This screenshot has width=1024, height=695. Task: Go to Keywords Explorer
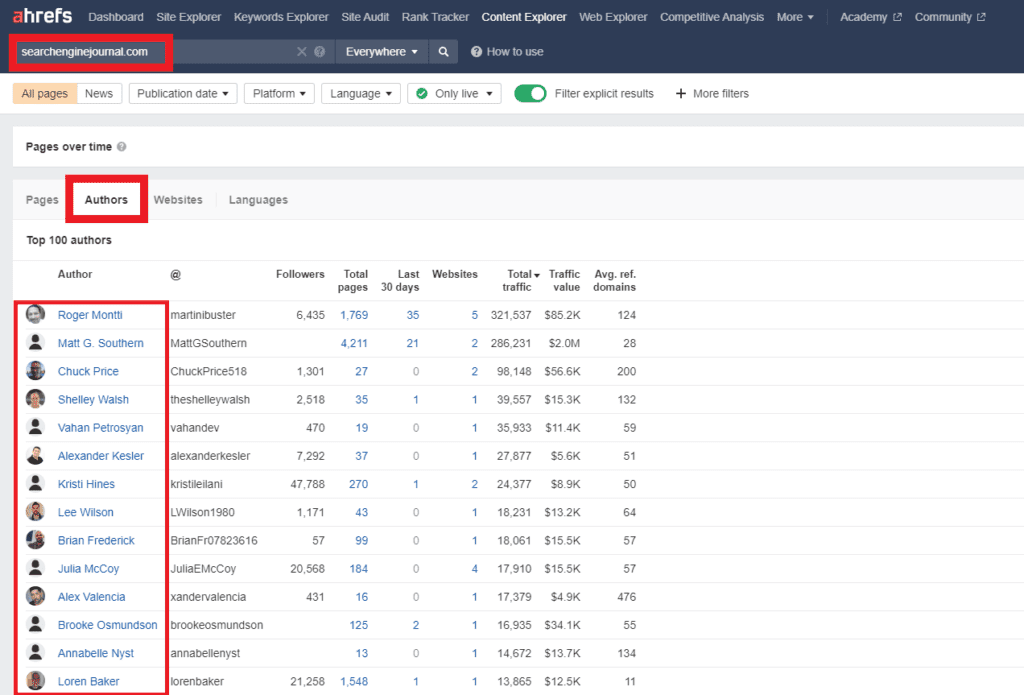coord(281,17)
